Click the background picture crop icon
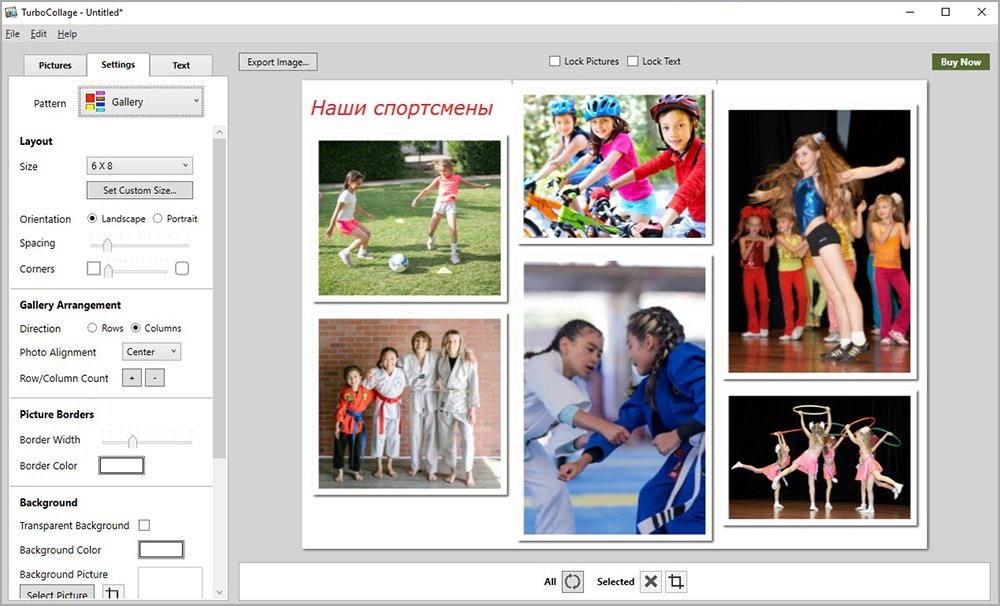 pos(112,594)
